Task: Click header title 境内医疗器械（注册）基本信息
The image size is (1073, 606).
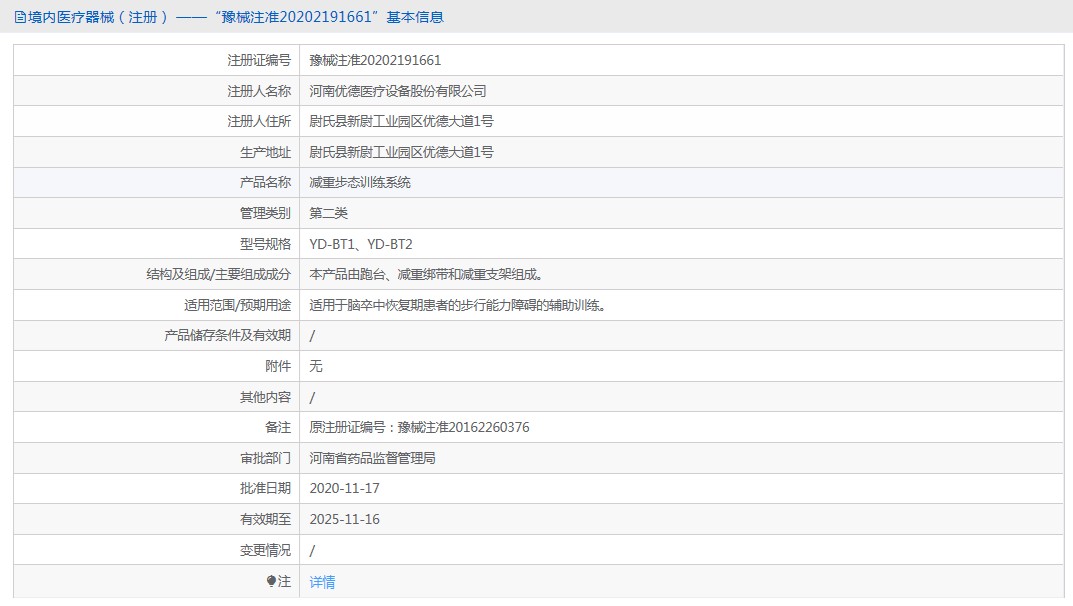Action: [x=236, y=17]
